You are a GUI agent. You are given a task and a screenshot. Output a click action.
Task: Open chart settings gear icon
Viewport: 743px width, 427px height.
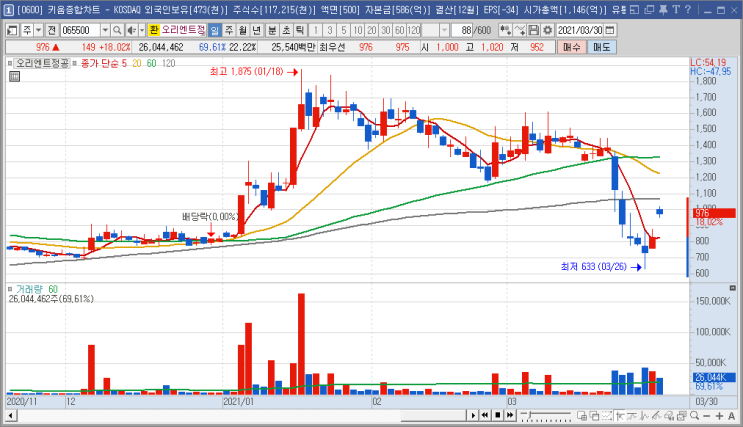547,30
